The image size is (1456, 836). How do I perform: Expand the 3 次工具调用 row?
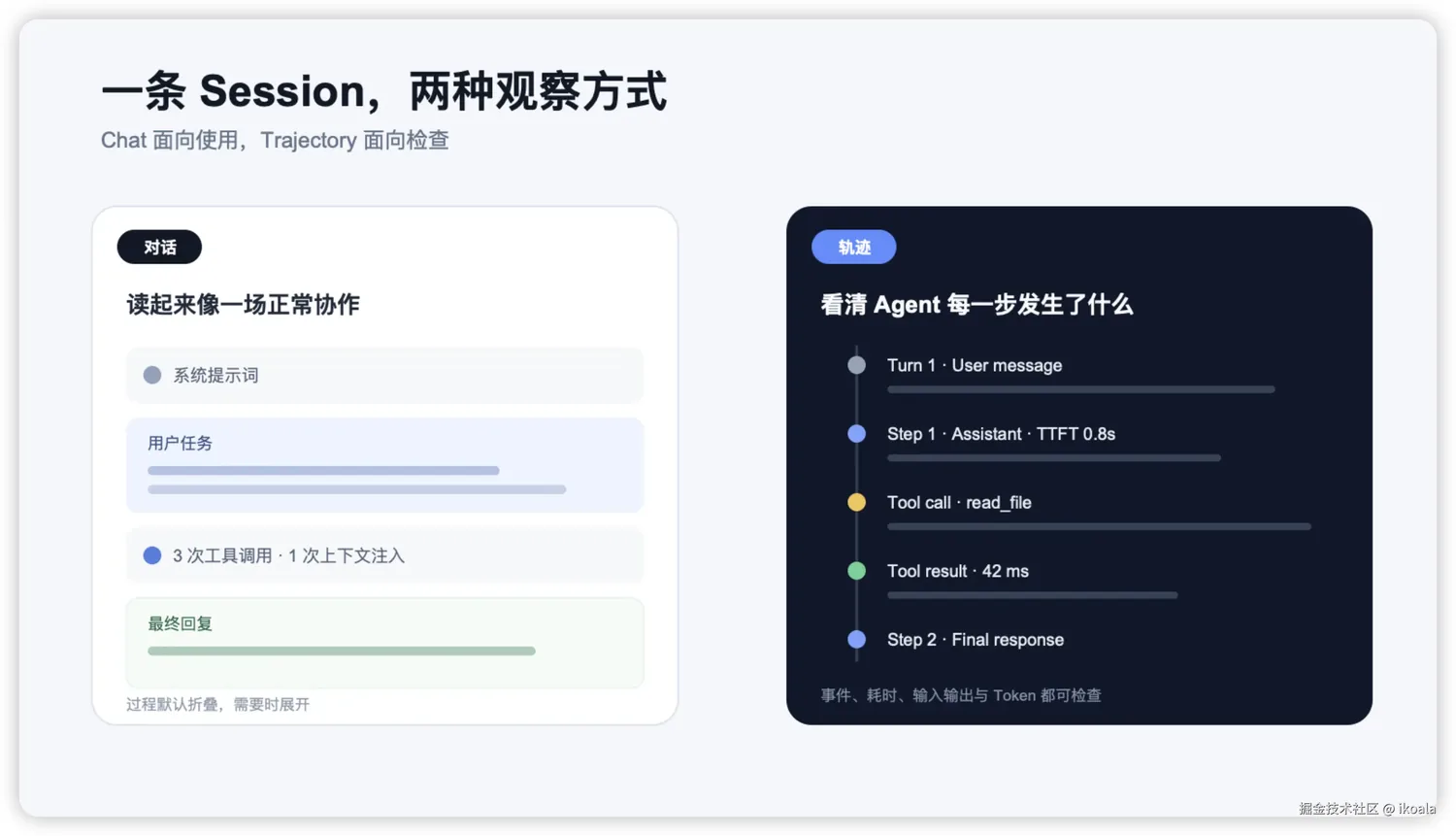tap(384, 555)
